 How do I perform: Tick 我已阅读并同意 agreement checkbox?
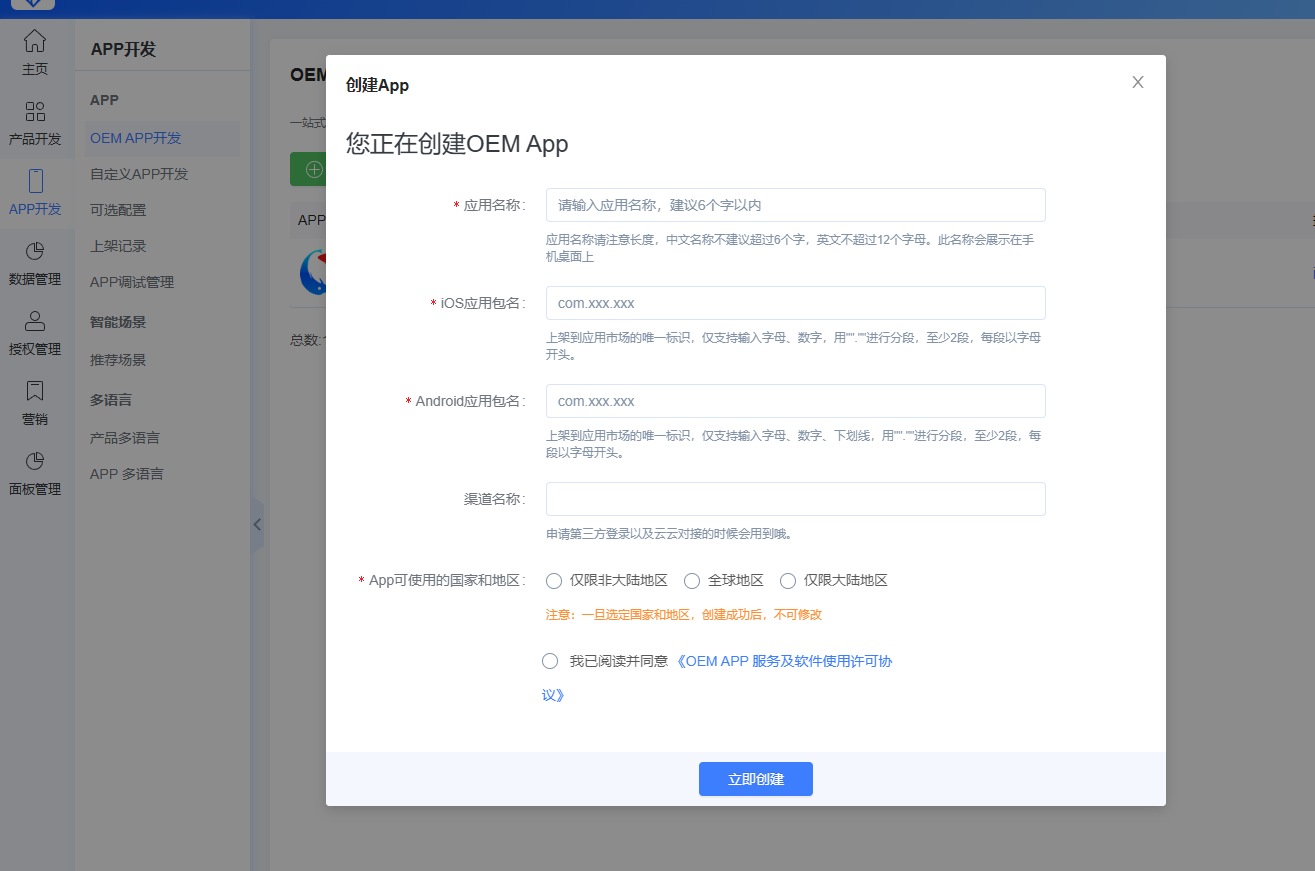550,661
